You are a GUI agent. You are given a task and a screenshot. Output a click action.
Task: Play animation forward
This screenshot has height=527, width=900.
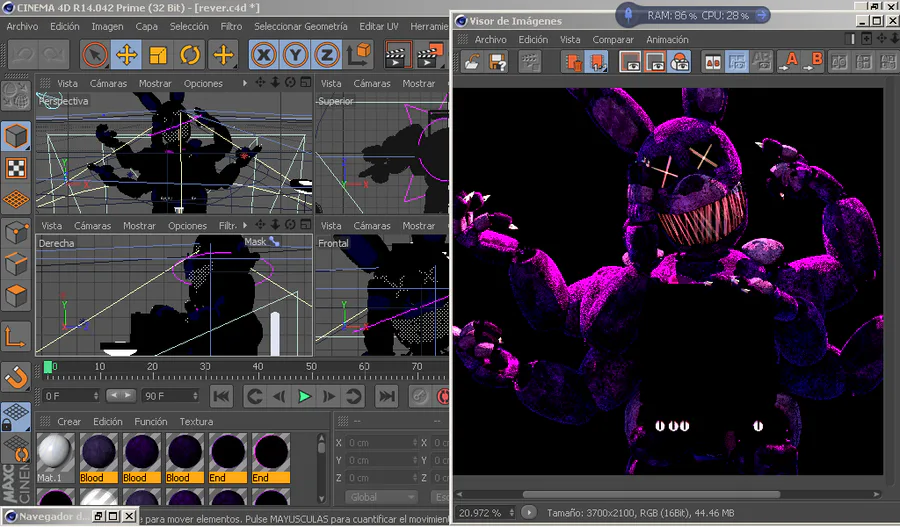(x=304, y=396)
